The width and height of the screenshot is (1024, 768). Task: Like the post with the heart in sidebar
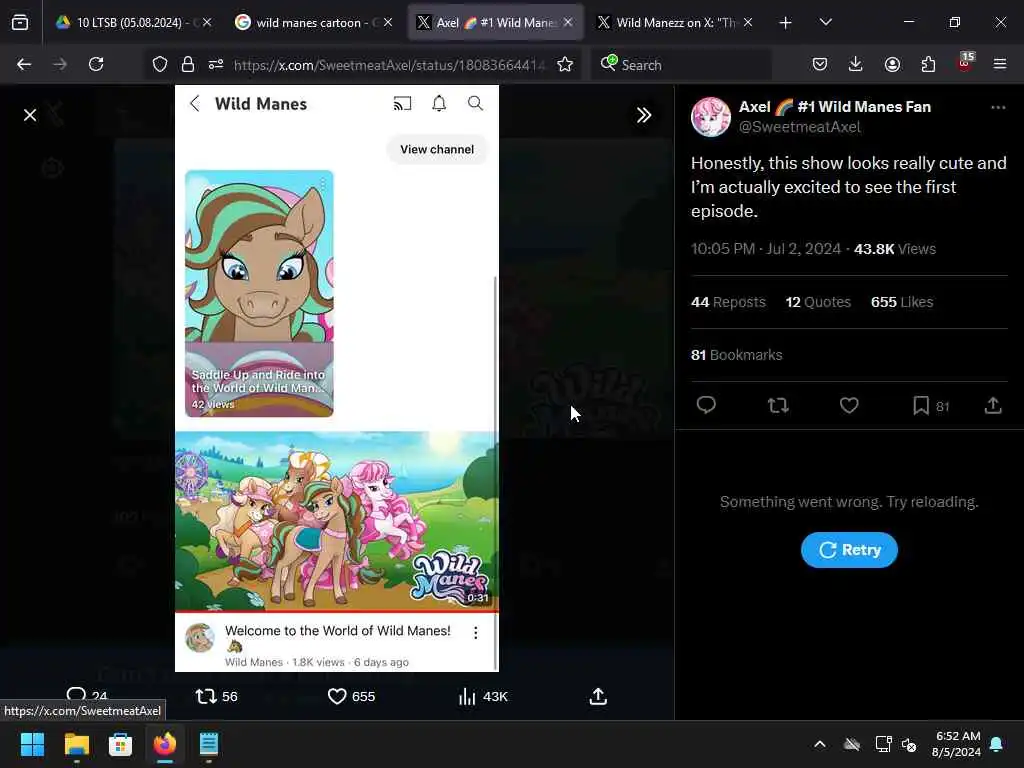click(849, 406)
